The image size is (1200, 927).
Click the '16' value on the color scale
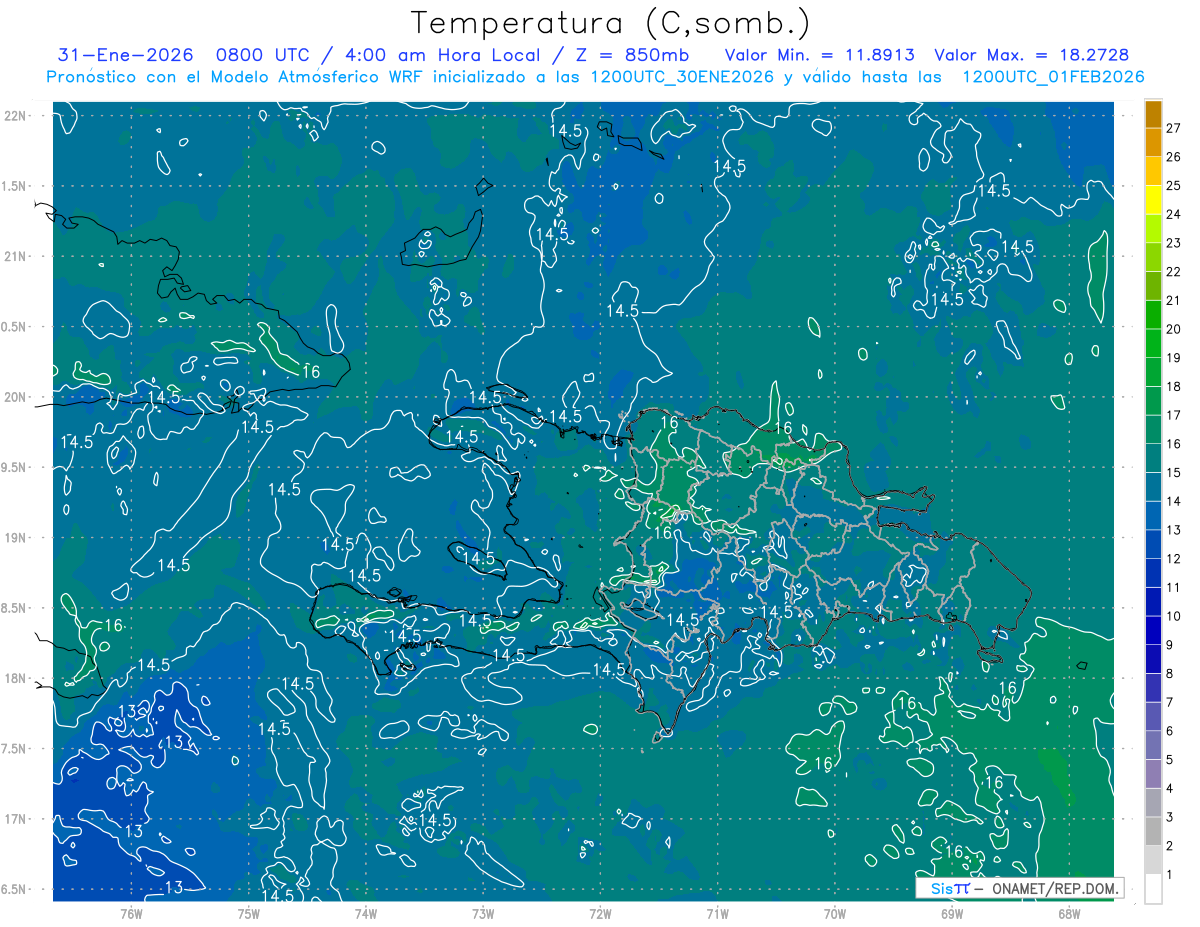pyautogui.click(x=1173, y=443)
